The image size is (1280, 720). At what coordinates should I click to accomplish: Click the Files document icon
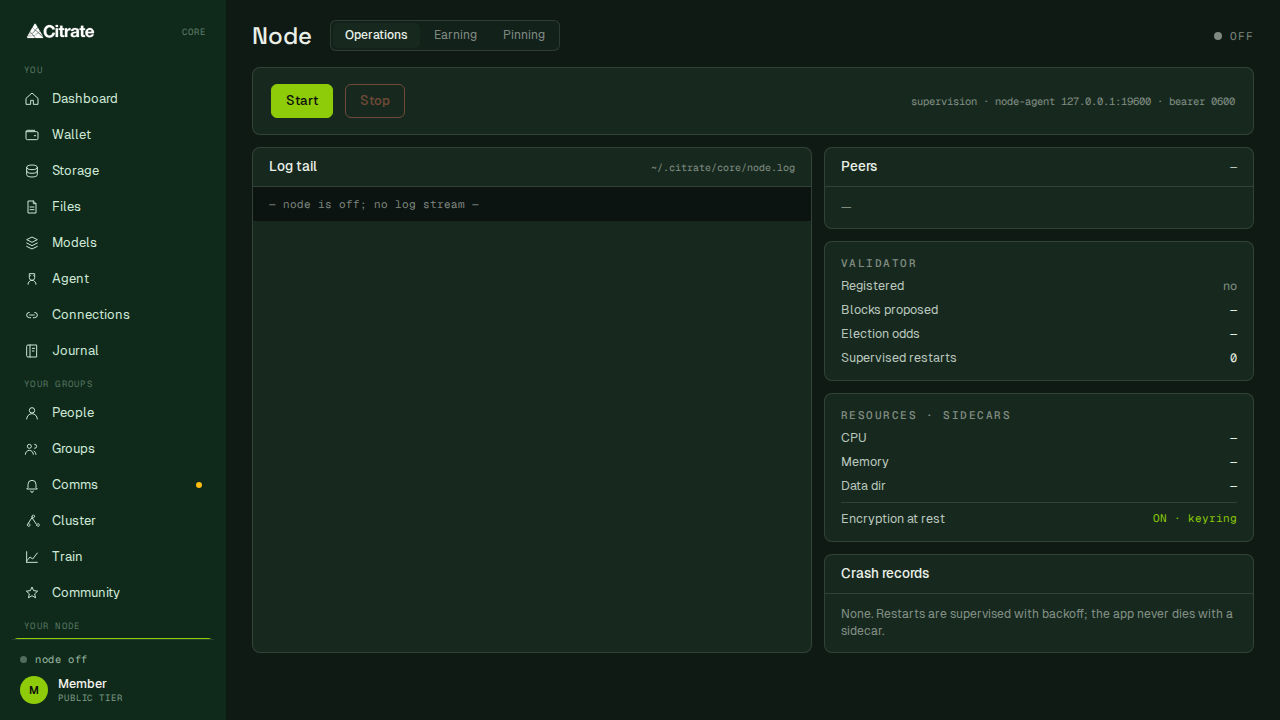point(32,207)
